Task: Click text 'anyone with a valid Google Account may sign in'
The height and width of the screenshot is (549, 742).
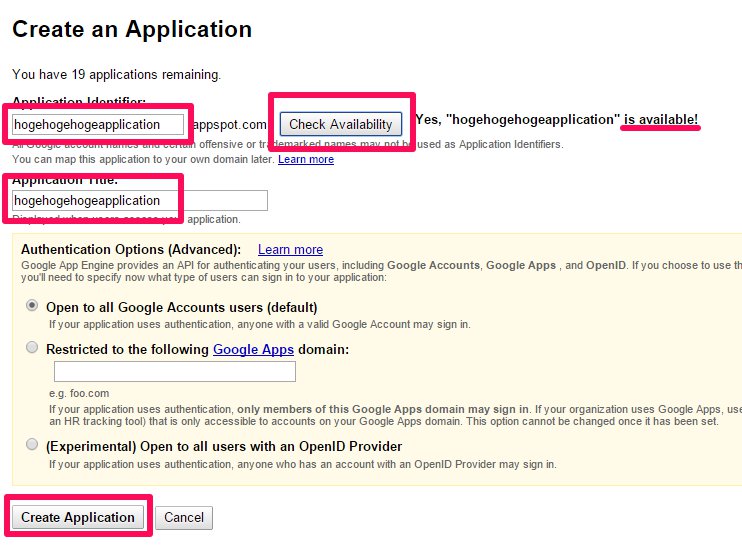Action: tap(354, 324)
